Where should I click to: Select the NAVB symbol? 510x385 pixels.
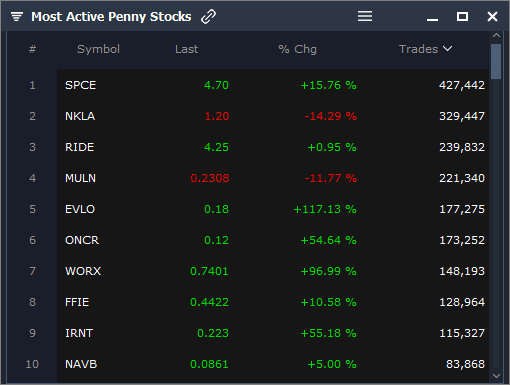(81, 364)
